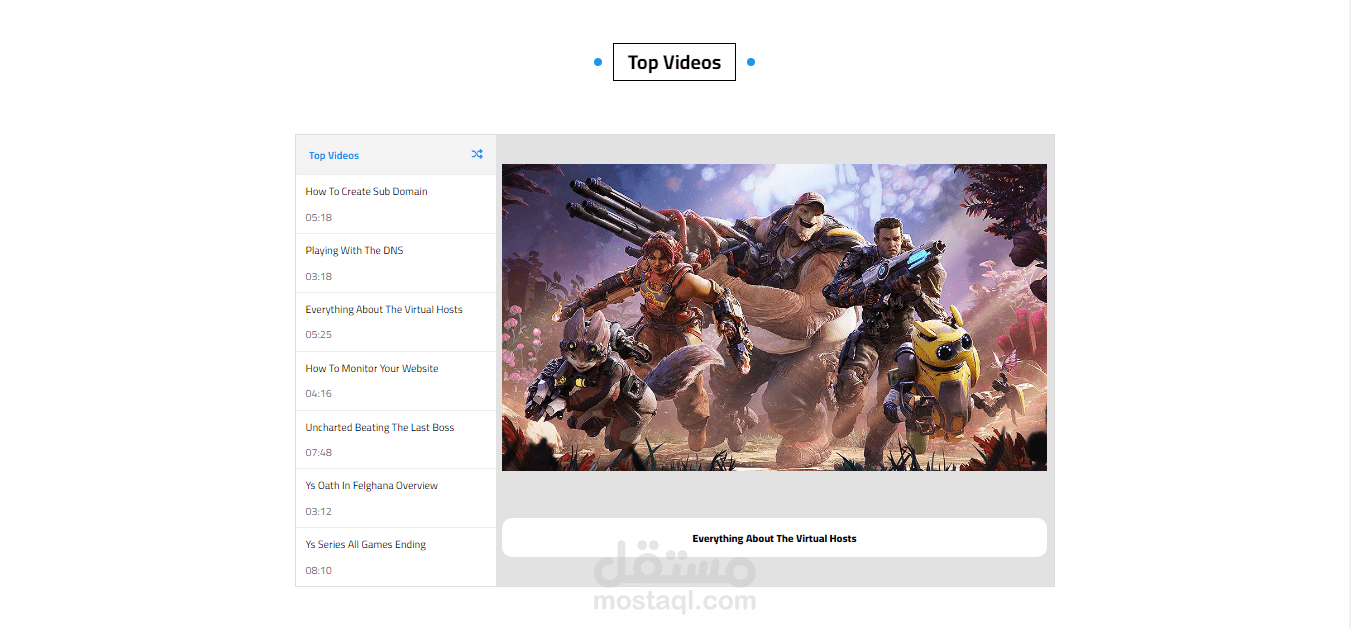Click the 'Top Videos' sidebar panel title

[334, 155]
